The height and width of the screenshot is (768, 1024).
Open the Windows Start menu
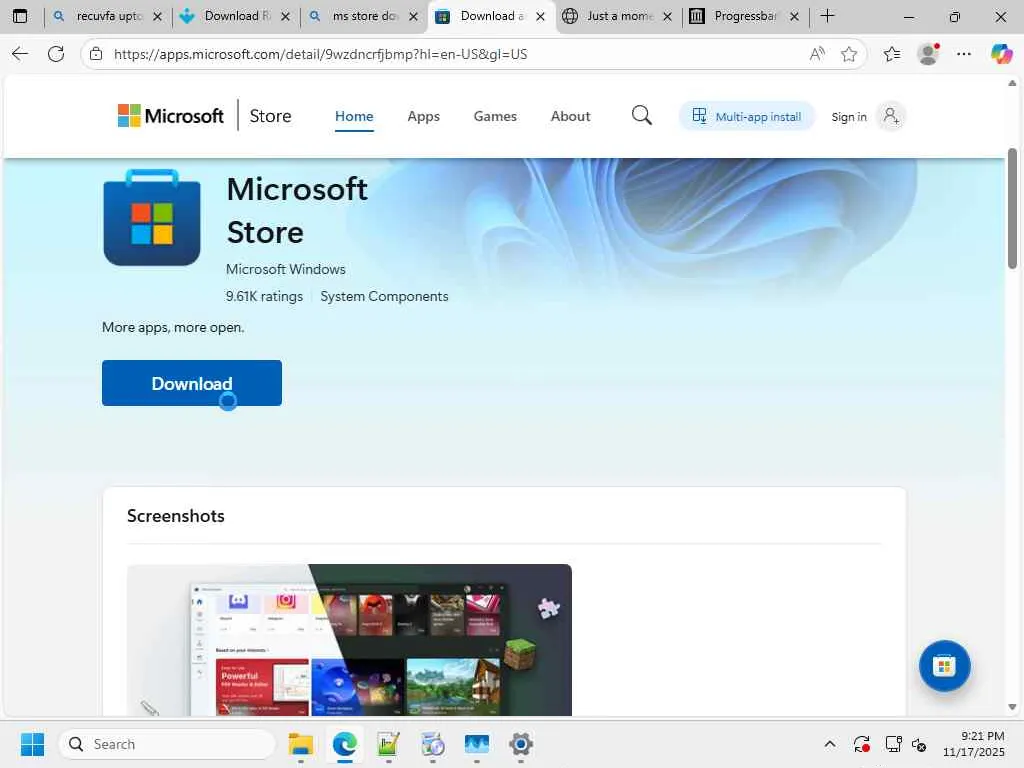[x=32, y=744]
